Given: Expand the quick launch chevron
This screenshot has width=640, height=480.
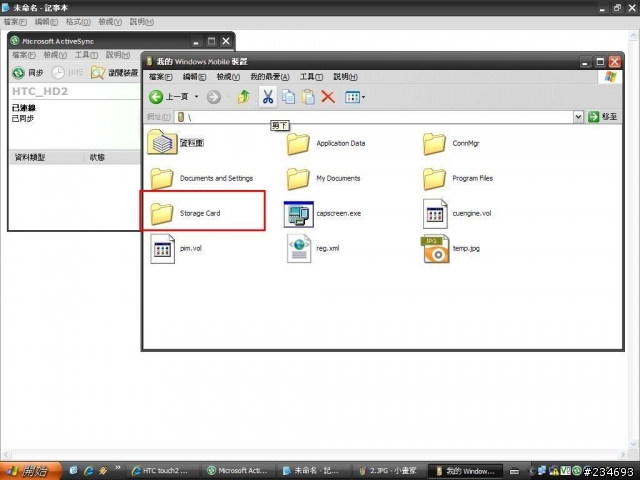Looking at the screenshot, I should coord(118,468).
